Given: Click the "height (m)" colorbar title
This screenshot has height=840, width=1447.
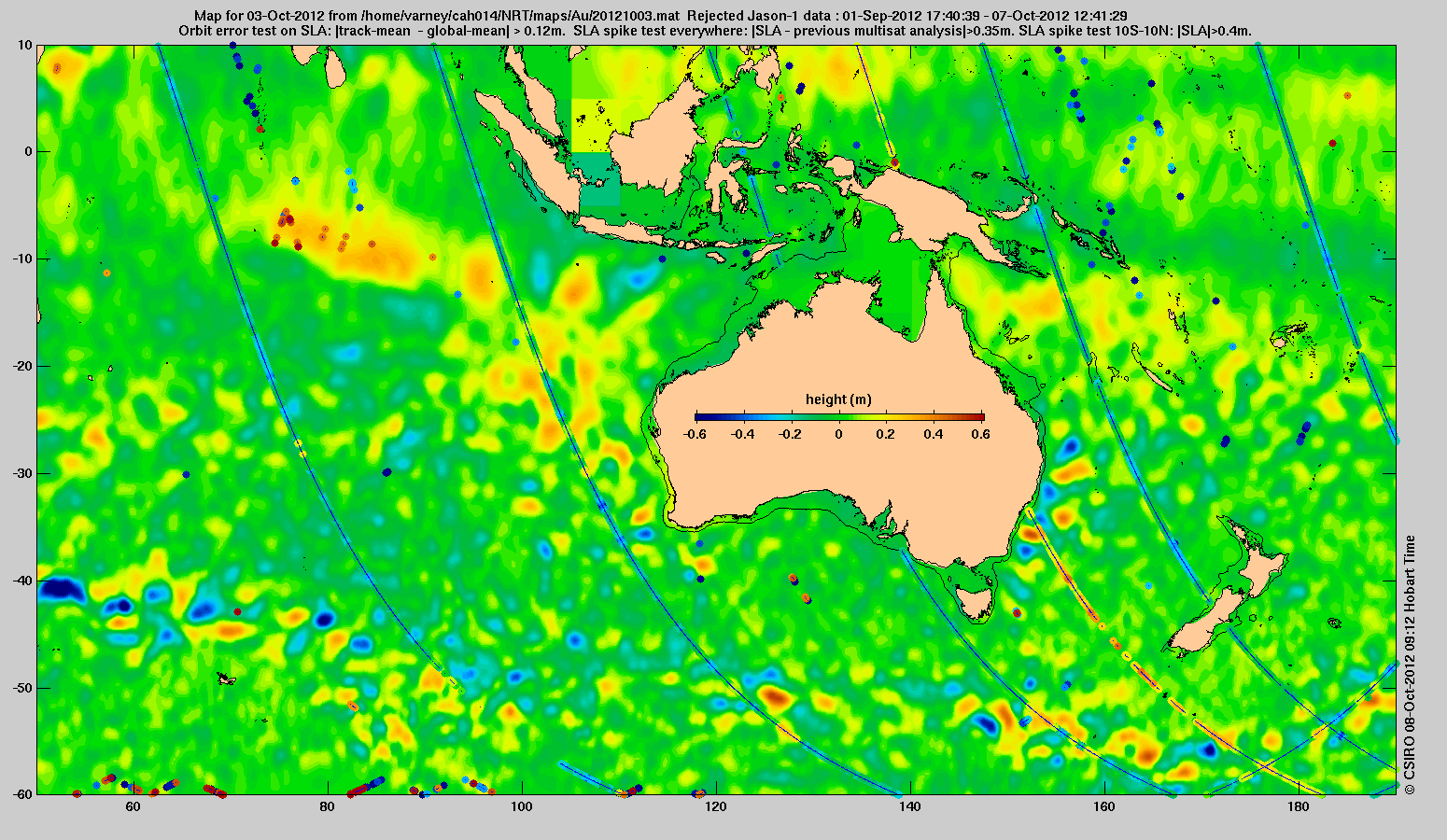Looking at the screenshot, I should point(838,399).
